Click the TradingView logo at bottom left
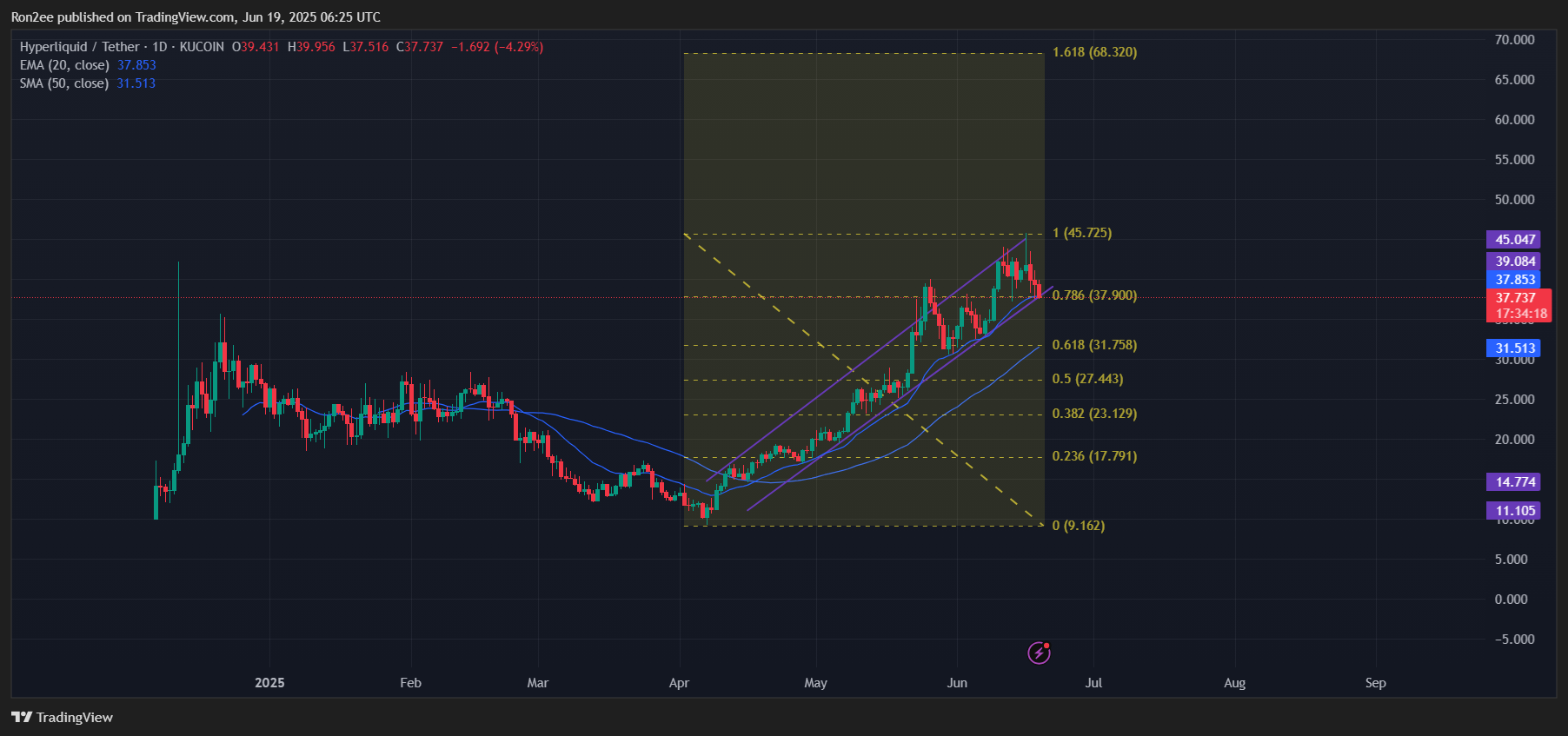1568x736 pixels. click(62, 717)
